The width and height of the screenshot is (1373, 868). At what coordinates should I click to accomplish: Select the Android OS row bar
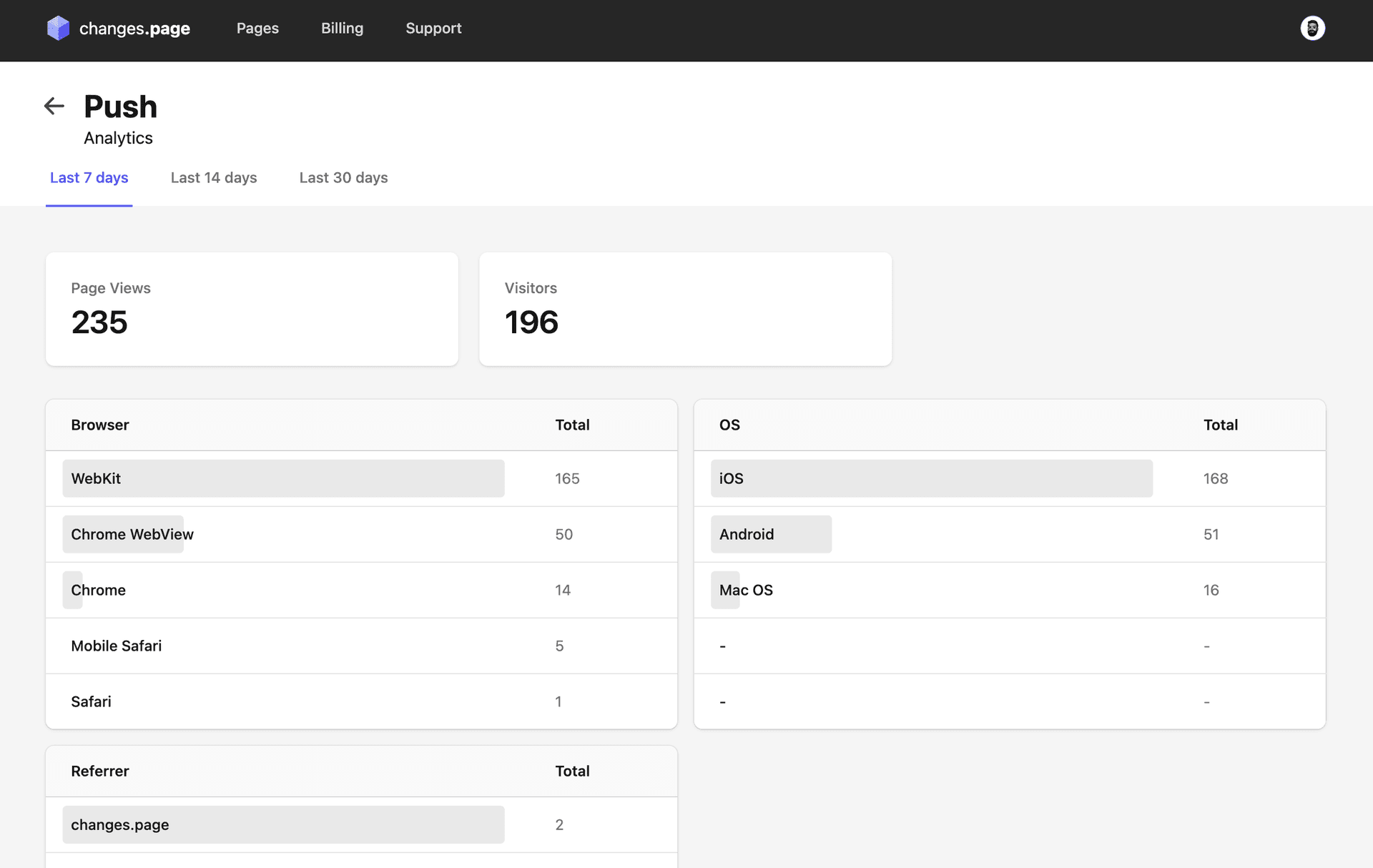point(771,534)
